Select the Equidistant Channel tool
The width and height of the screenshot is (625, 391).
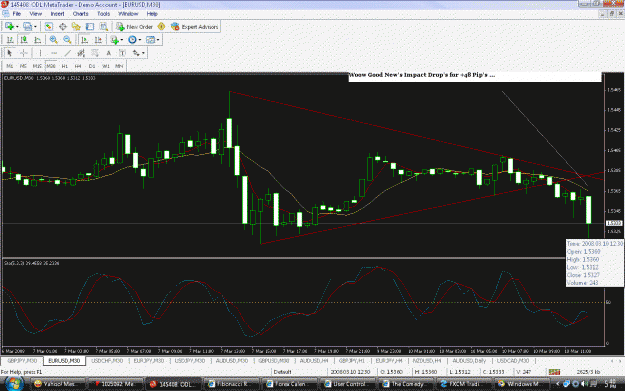tap(81, 53)
